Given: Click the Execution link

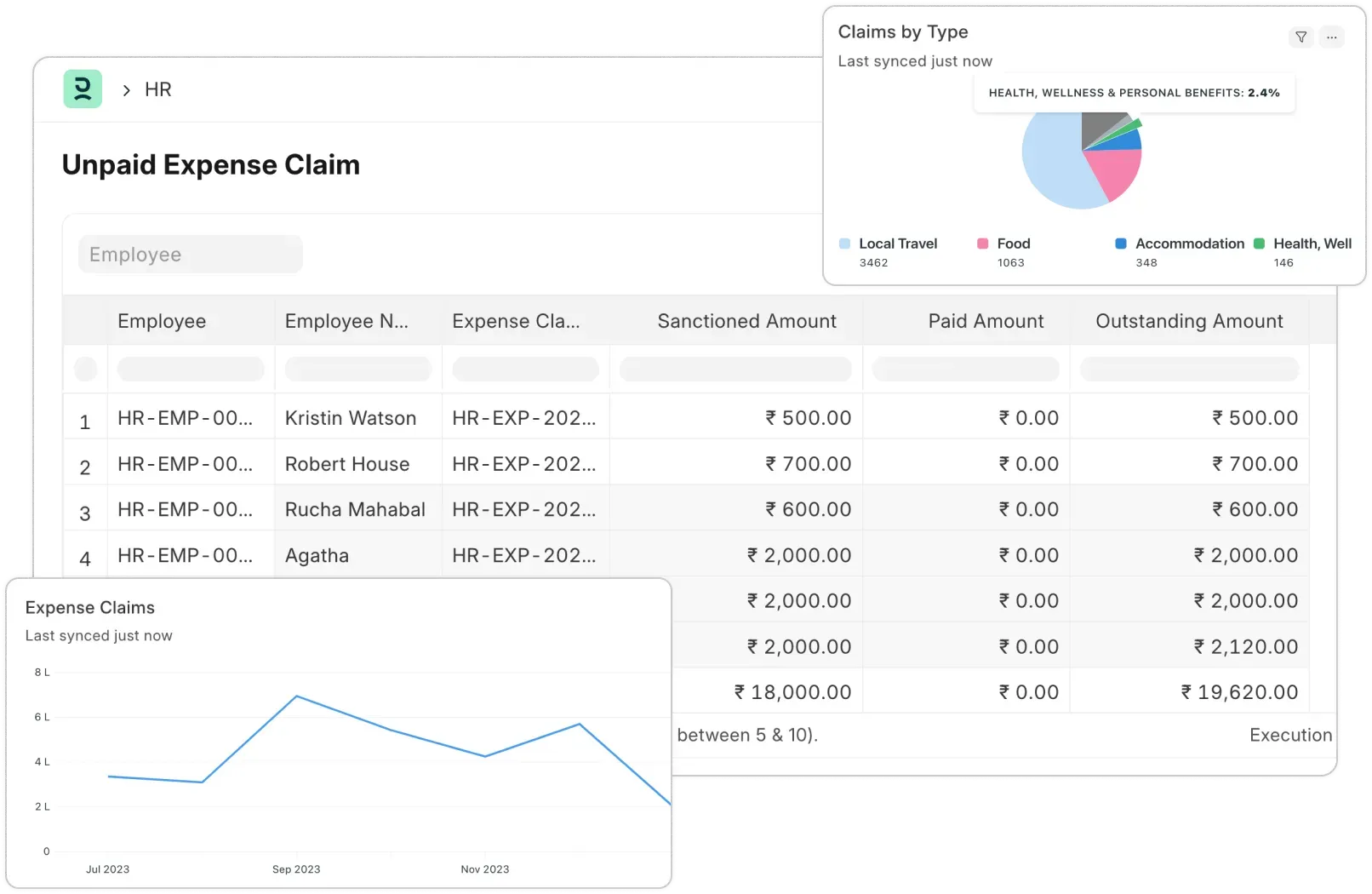Looking at the screenshot, I should (1290, 734).
